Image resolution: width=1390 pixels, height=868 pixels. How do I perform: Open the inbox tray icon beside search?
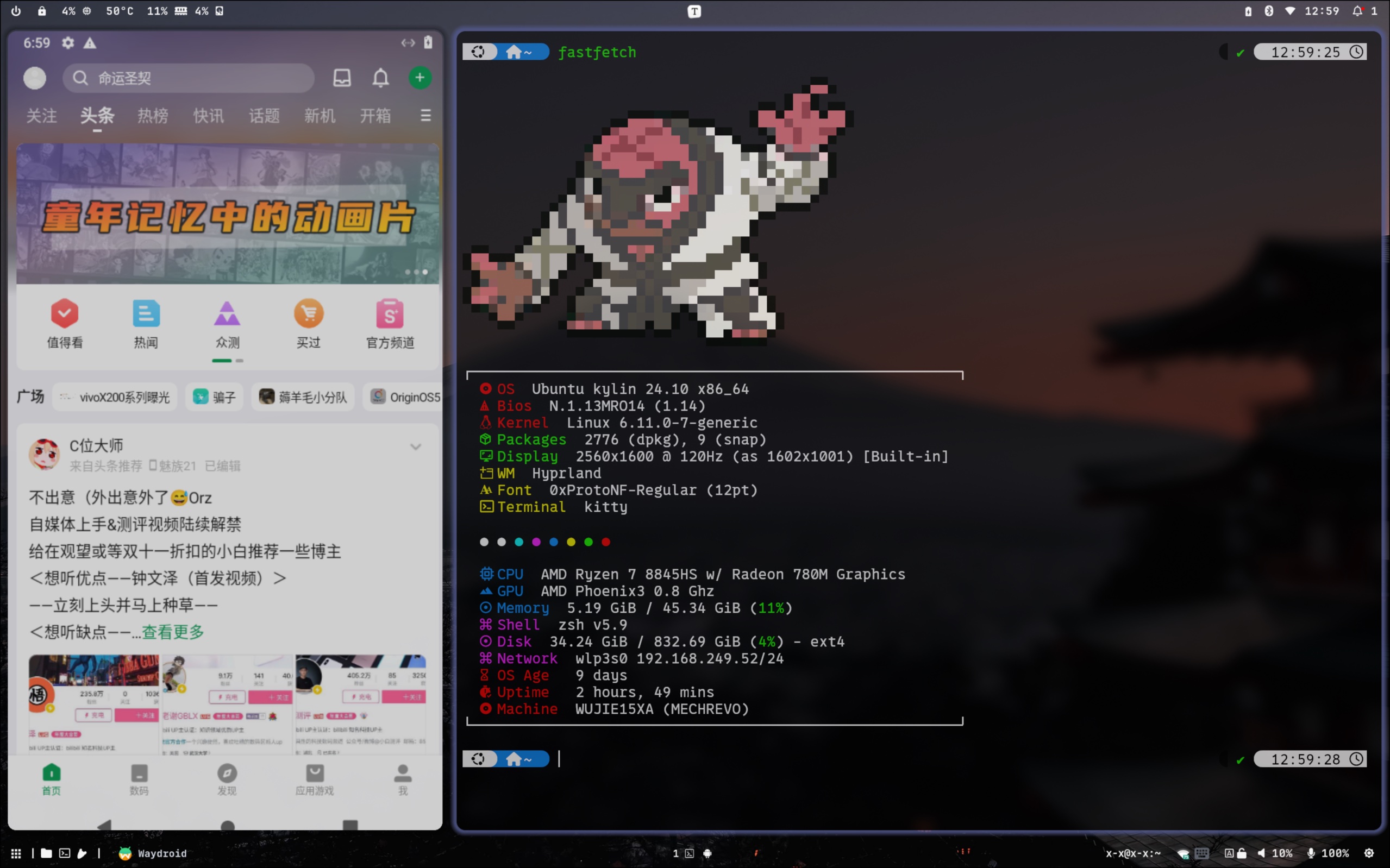point(342,78)
